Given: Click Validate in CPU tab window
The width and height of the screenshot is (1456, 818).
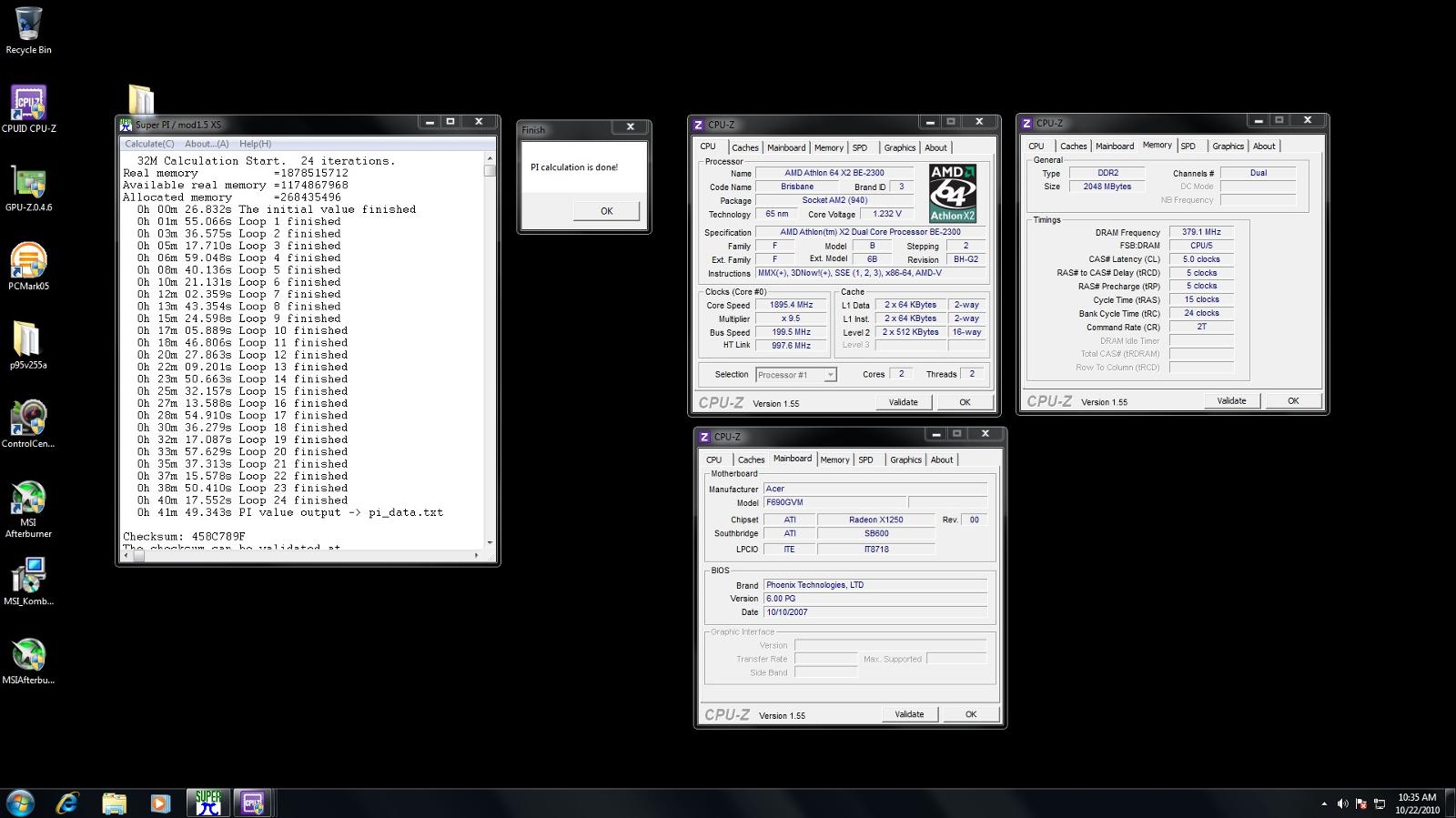Looking at the screenshot, I should (903, 402).
